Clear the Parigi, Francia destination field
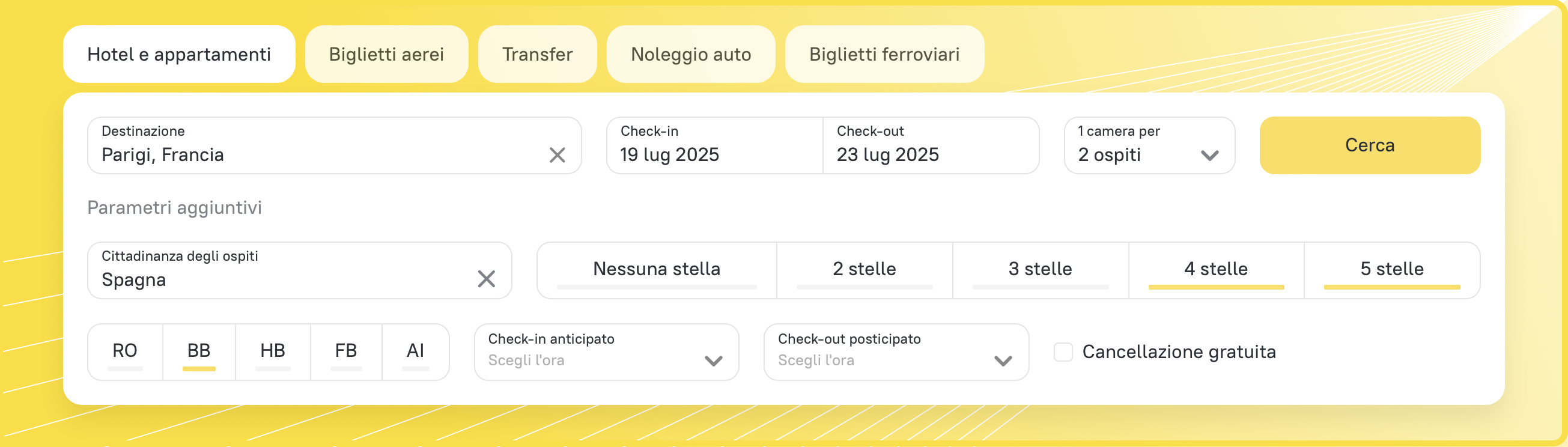The width and height of the screenshot is (1568, 447). pos(557,154)
